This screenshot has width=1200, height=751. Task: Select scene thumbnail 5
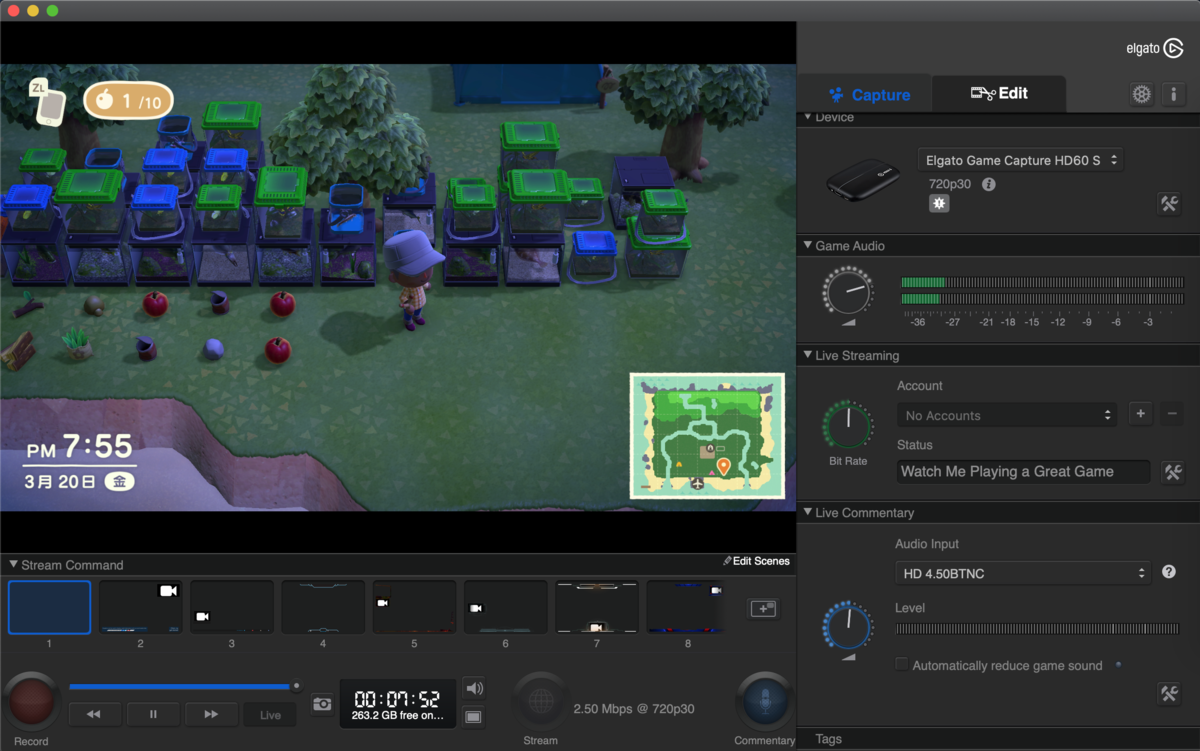coord(414,607)
